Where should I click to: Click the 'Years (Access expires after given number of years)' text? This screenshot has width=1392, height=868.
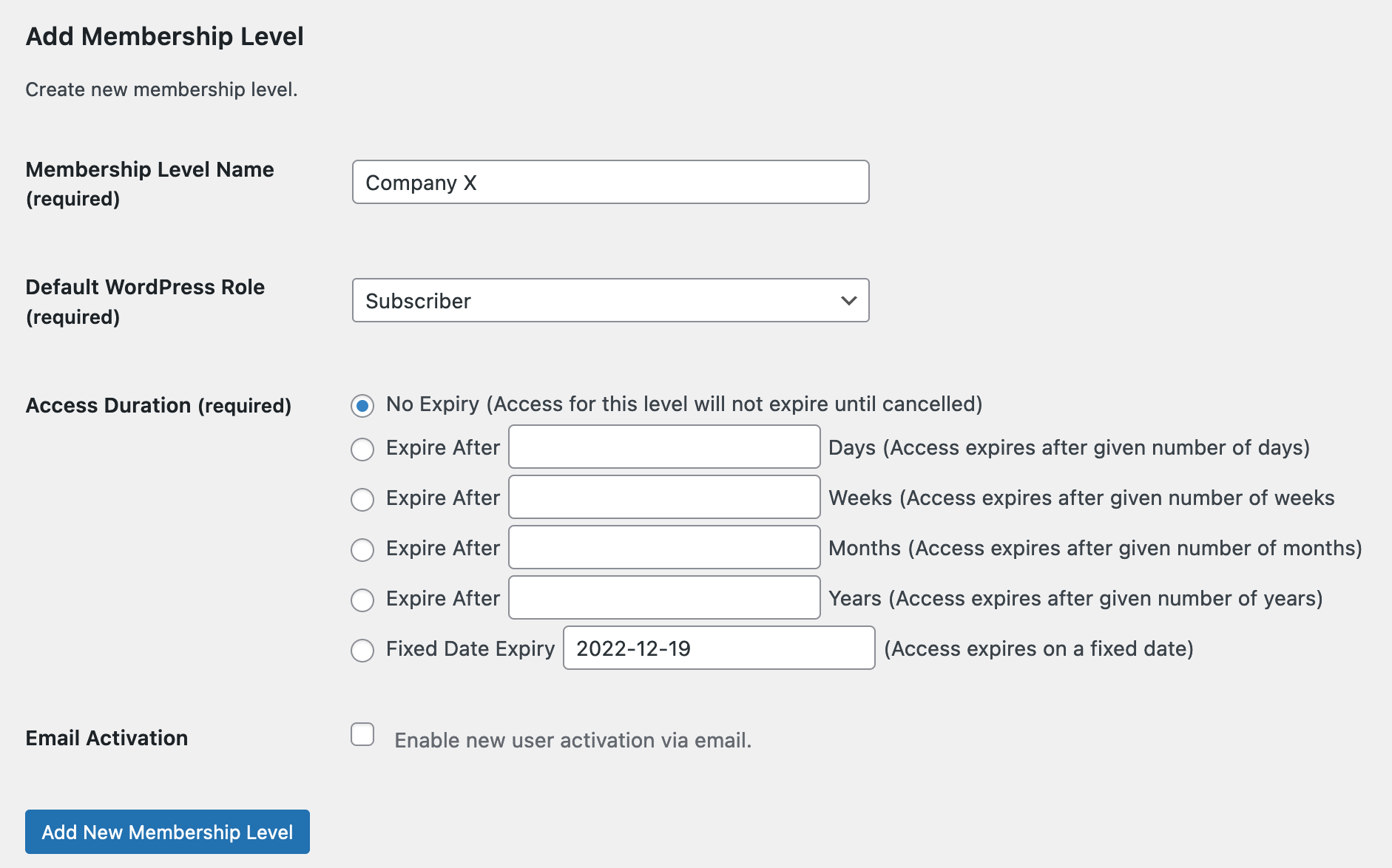1075,598
